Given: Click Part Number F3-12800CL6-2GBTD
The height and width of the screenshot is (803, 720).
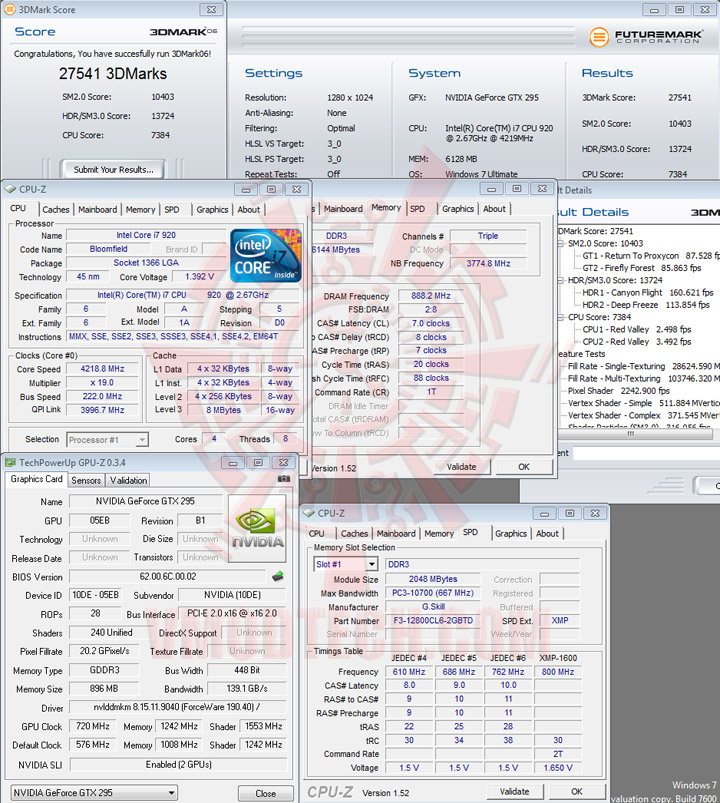Looking at the screenshot, I should (433, 621).
